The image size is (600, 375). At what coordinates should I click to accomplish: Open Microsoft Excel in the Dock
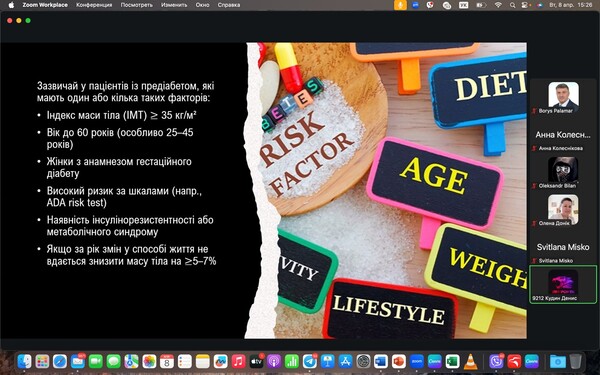453,361
